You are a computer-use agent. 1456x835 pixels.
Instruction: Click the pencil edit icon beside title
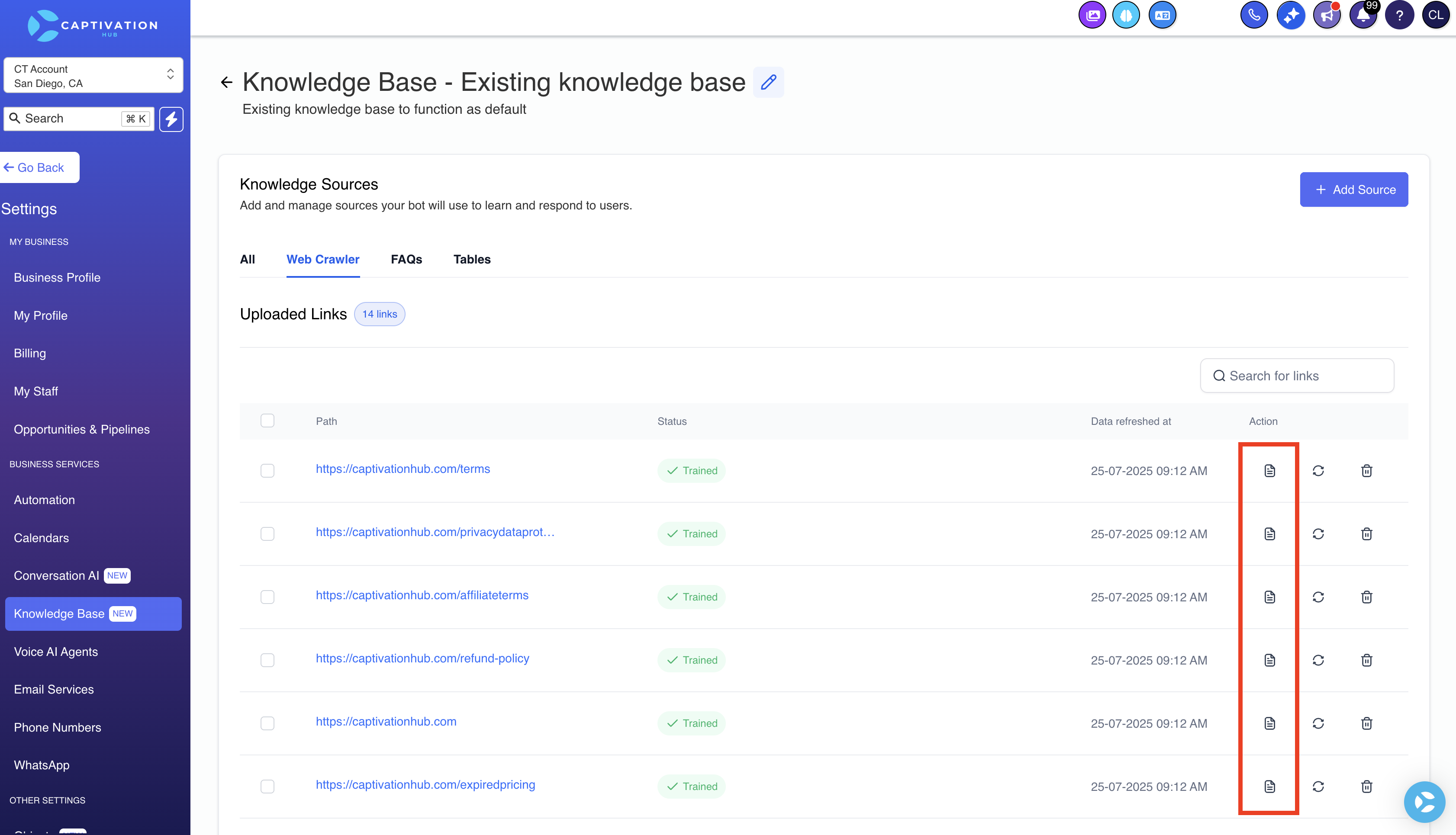click(768, 82)
